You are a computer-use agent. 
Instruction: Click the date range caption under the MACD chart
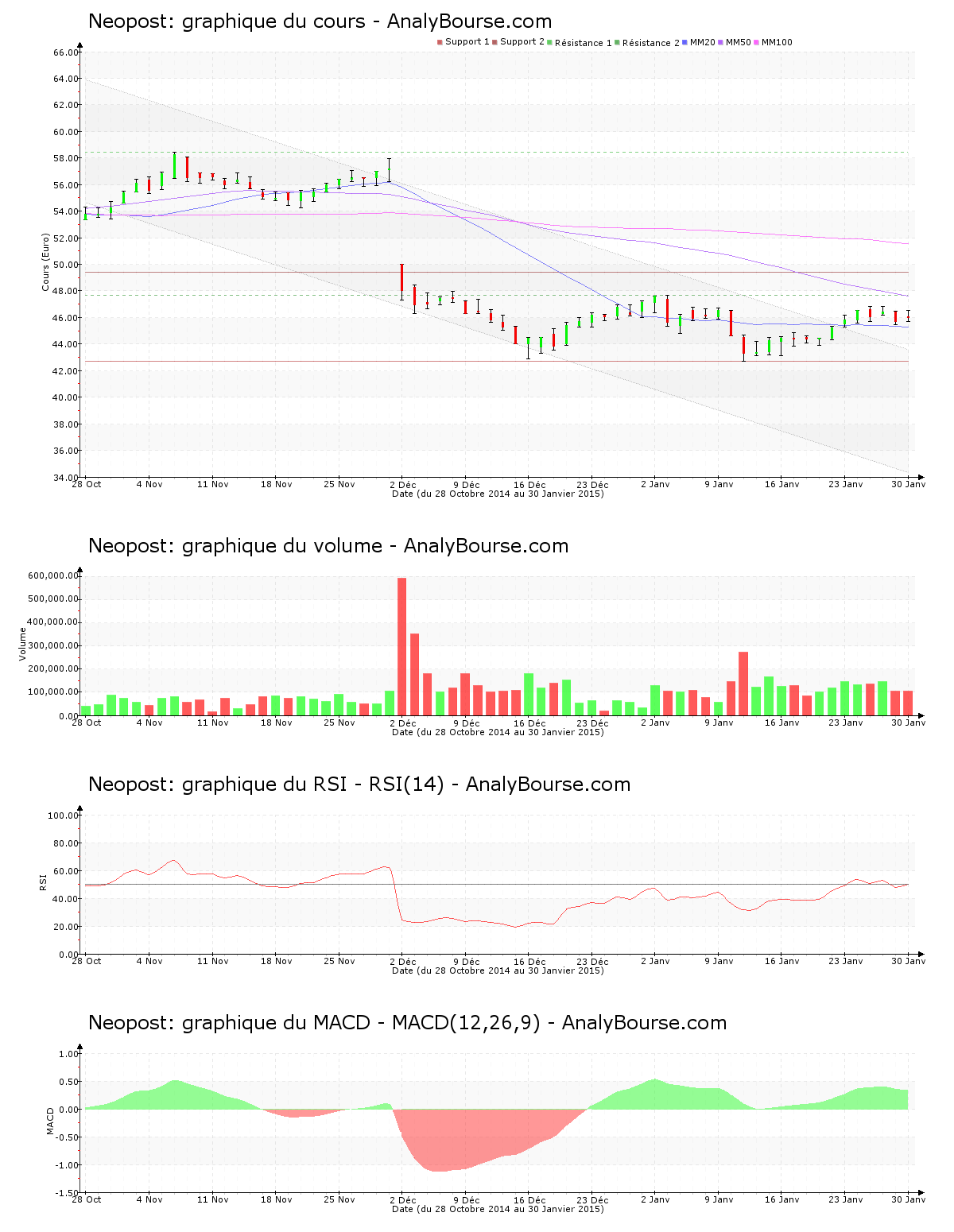pos(498,1209)
